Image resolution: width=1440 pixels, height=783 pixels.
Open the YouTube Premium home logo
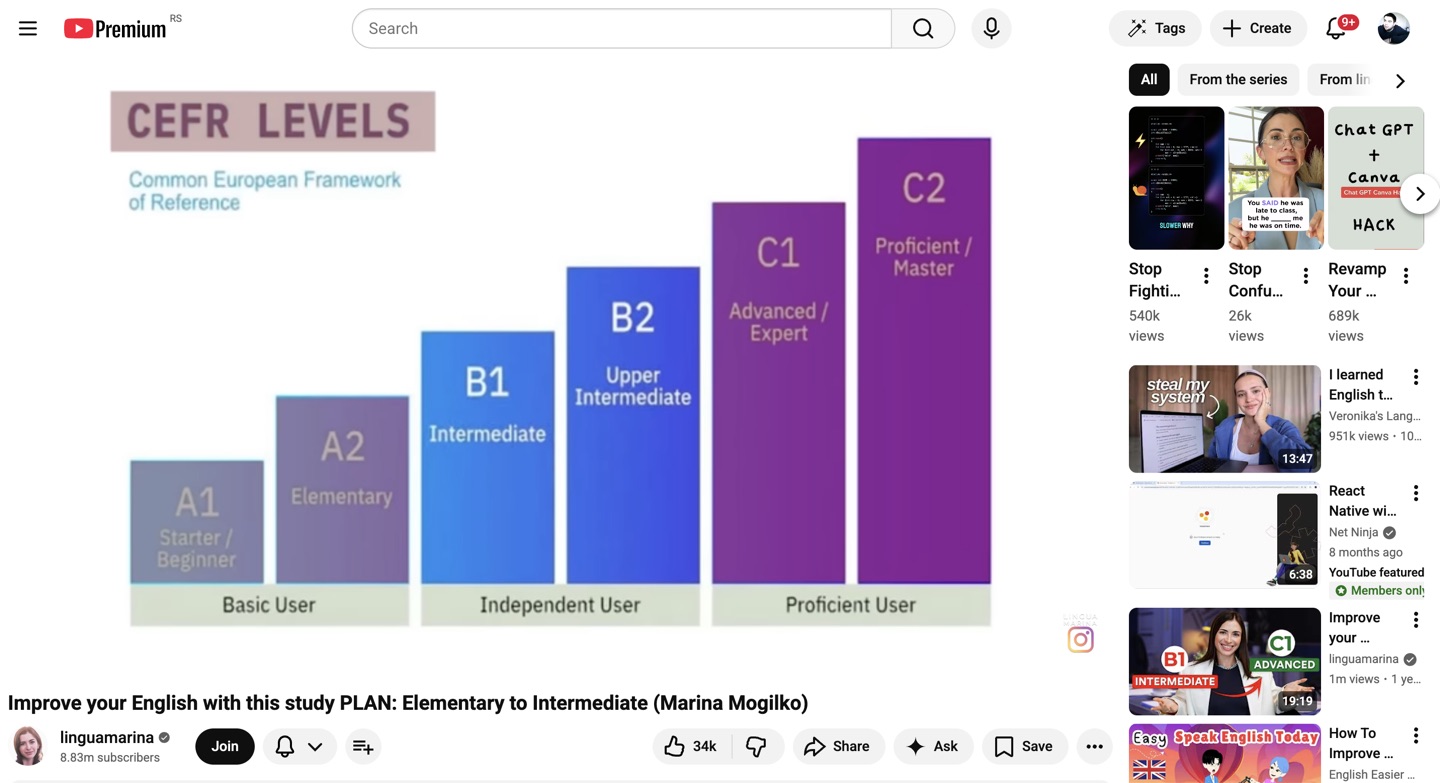[115, 28]
